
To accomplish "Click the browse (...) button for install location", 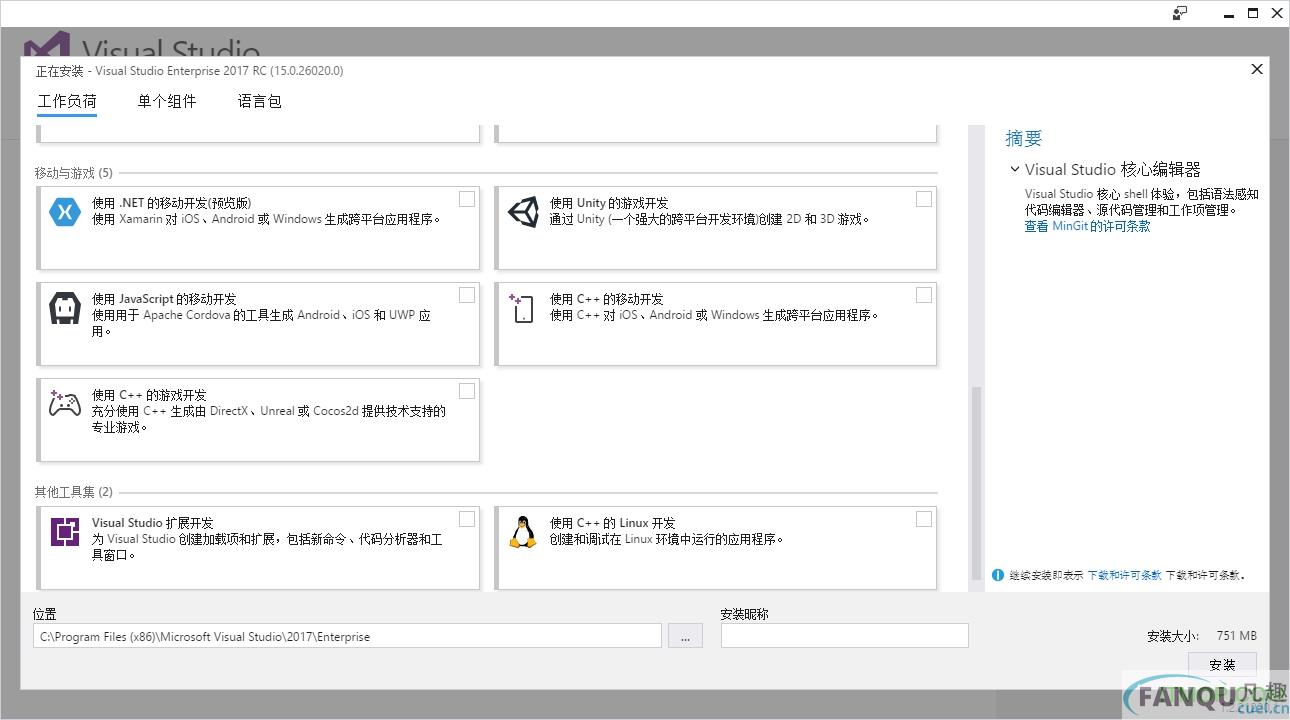I will pos(685,636).
